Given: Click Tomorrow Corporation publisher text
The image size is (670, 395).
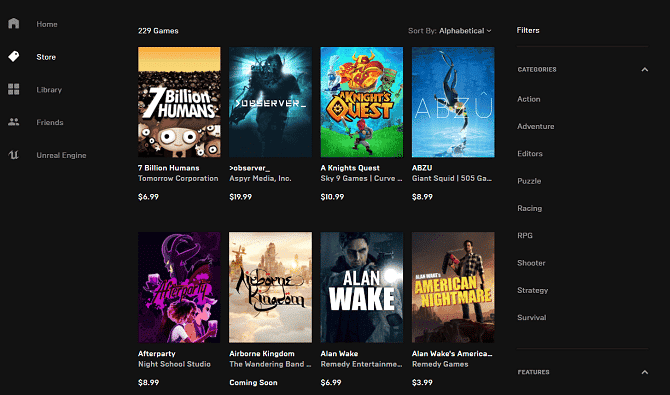Looking at the screenshot, I should (178, 178).
